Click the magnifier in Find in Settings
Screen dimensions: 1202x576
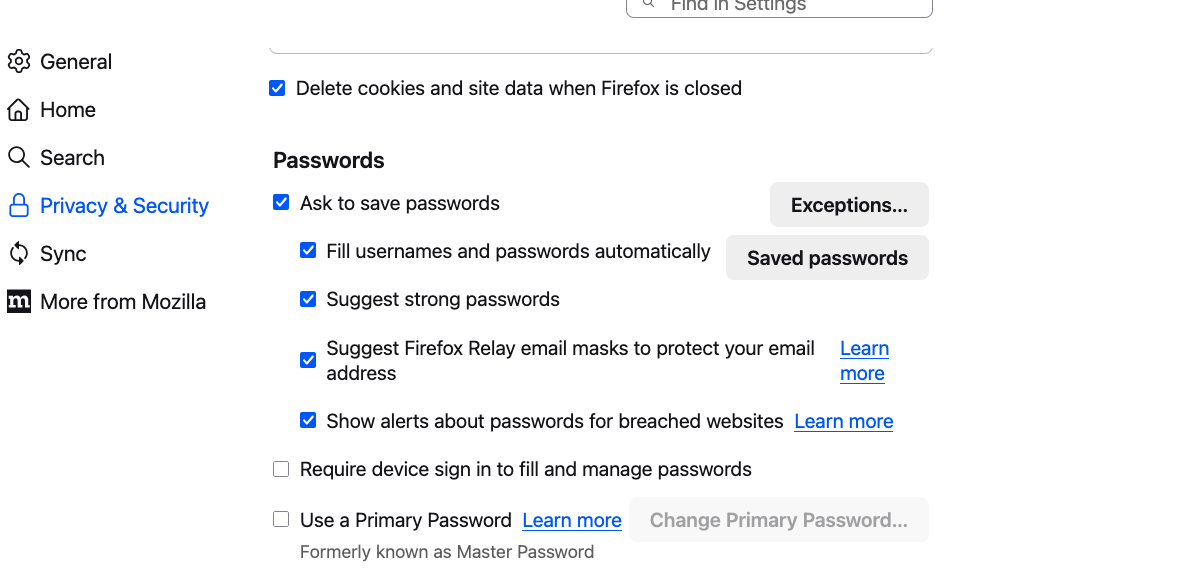pos(649,5)
